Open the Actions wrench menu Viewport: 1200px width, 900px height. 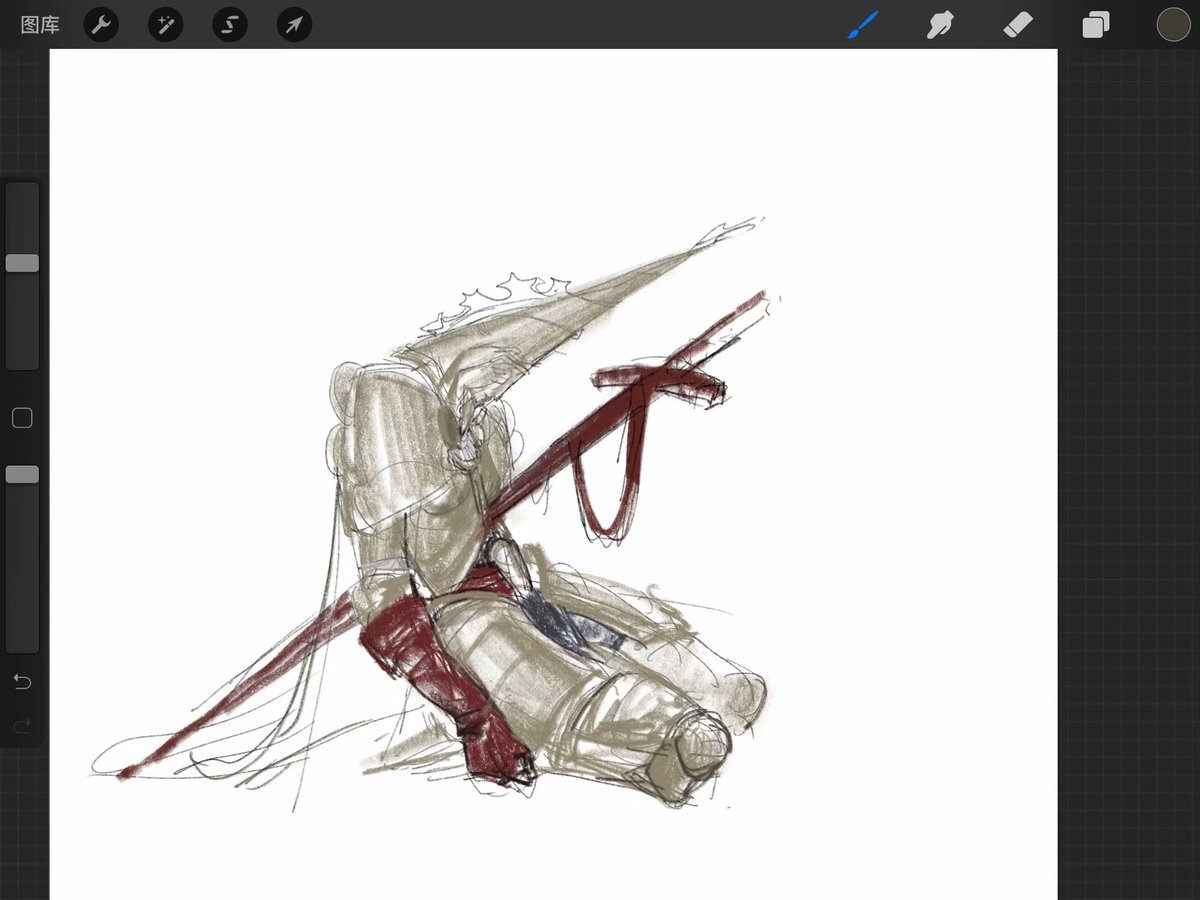[x=101, y=25]
